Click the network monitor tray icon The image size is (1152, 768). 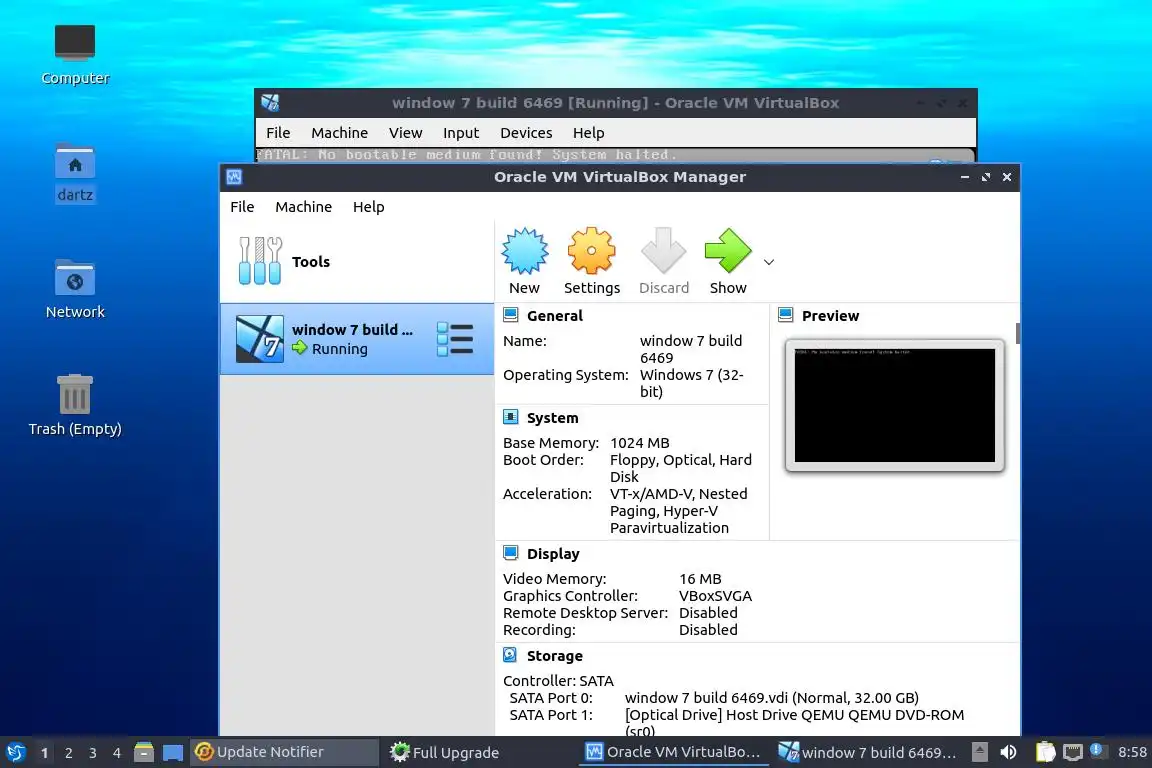click(x=1073, y=752)
